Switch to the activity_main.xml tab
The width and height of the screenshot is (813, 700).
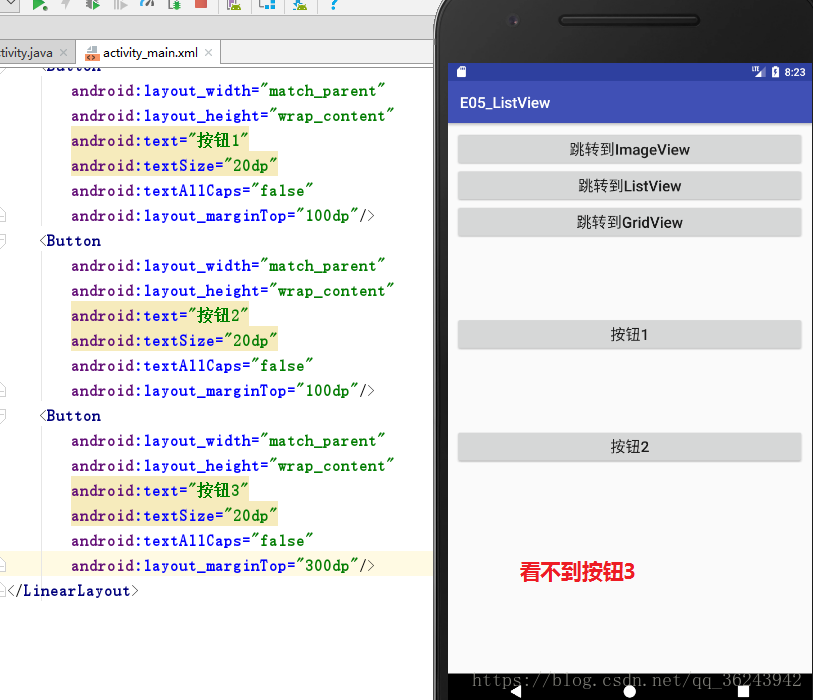(150, 52)
